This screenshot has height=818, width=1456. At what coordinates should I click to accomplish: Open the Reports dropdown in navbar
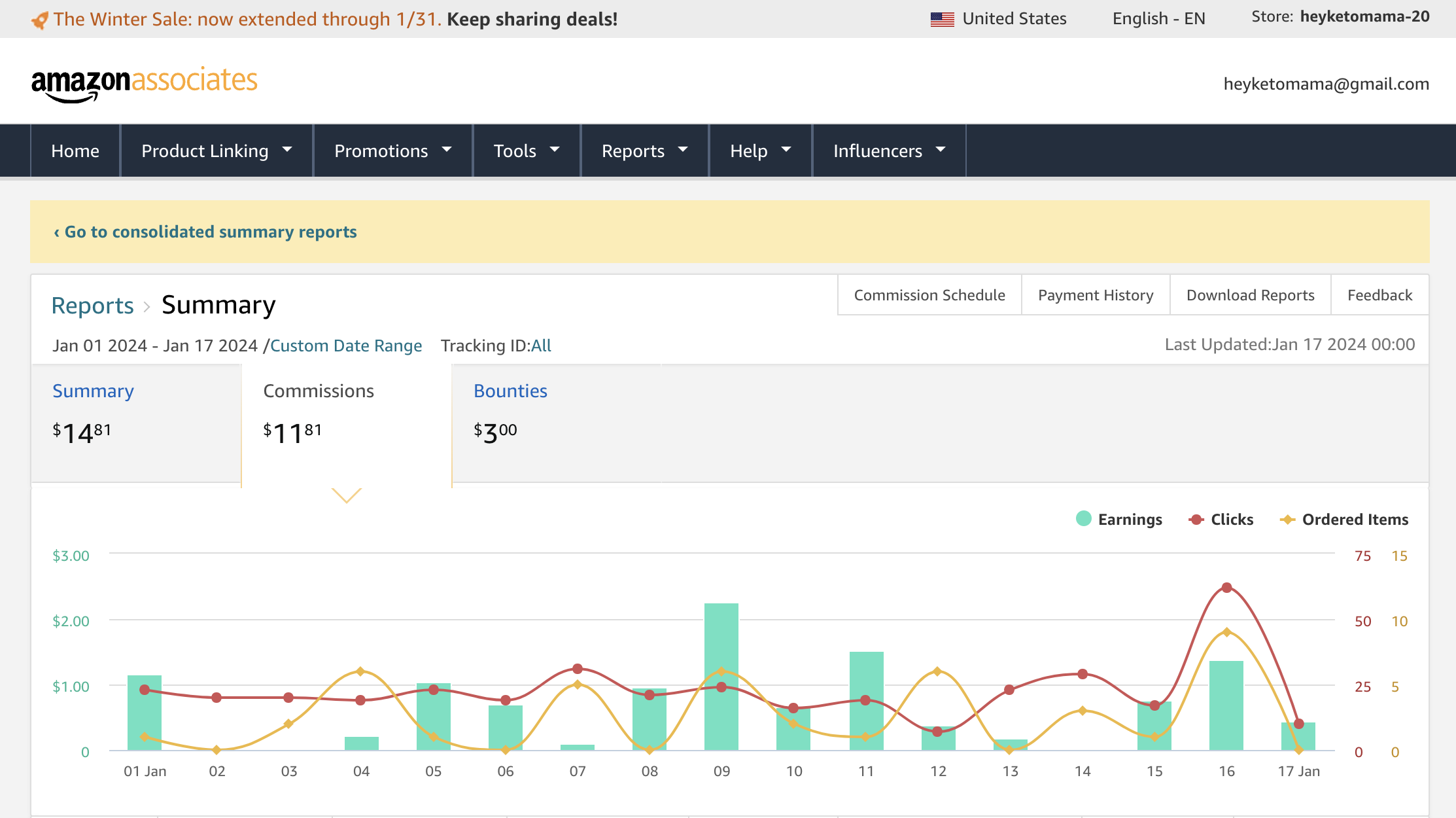pos(644,151)
